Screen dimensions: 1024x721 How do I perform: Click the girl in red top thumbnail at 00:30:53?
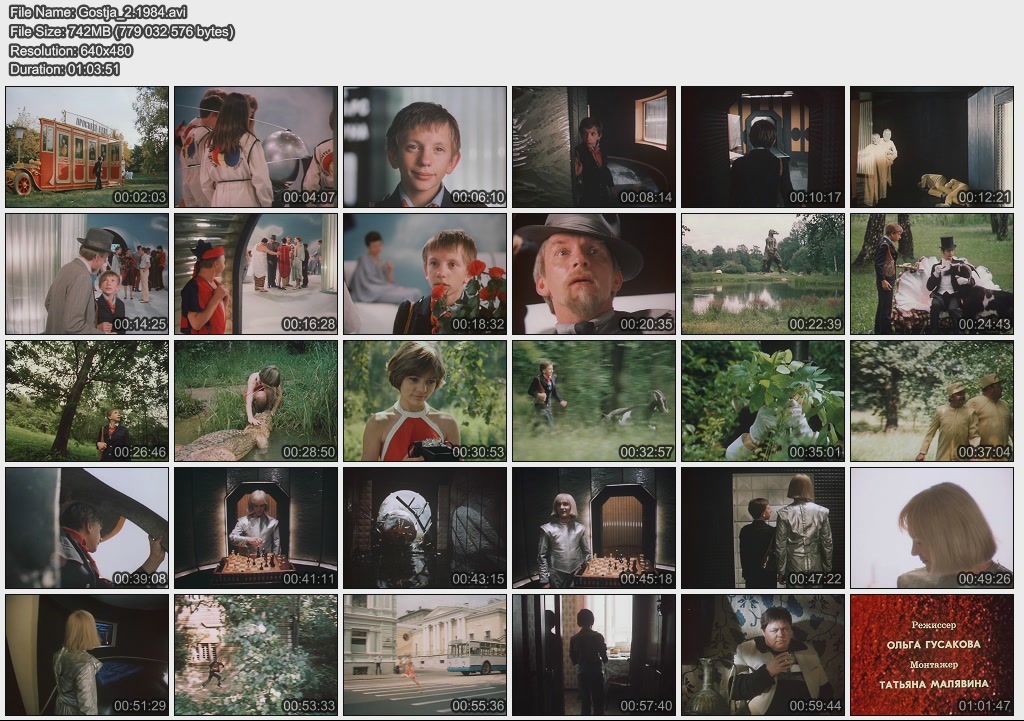click(x=425, y=400)
